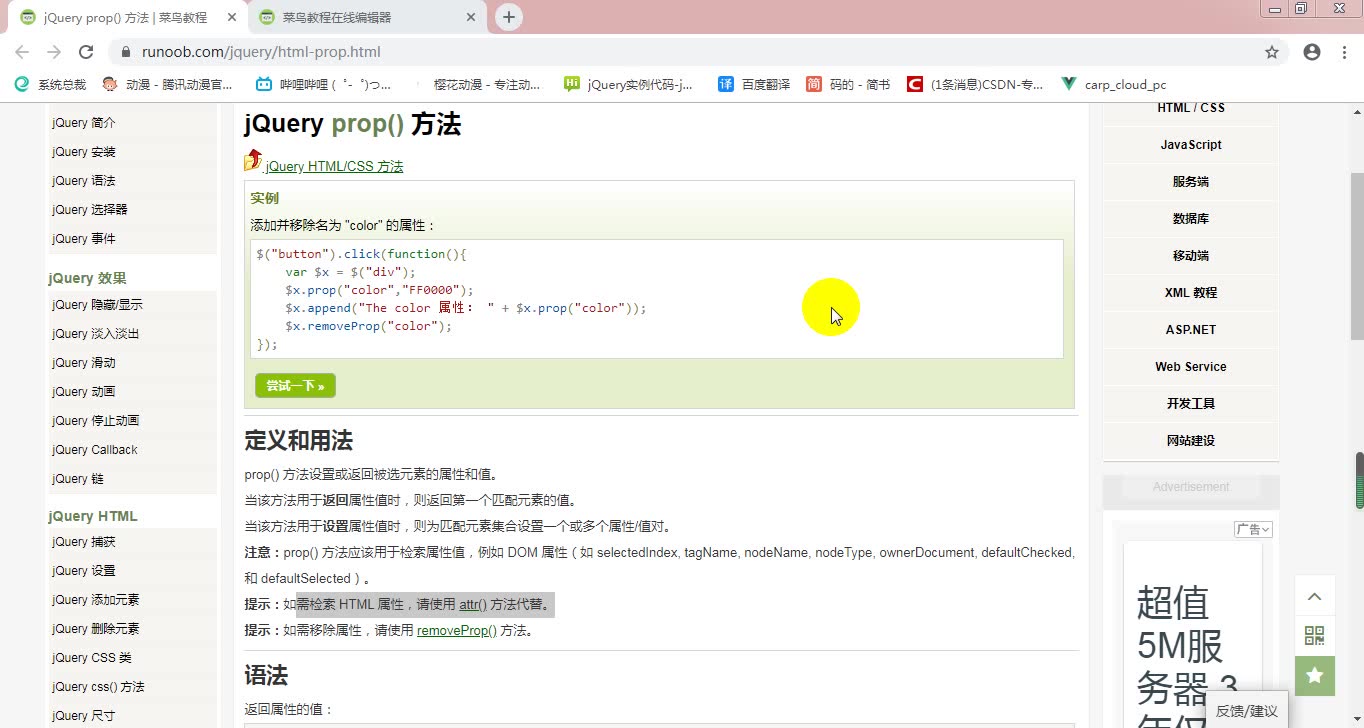Follow the removeProp() link
The image size is (1364, 728).
pos(457,631)
